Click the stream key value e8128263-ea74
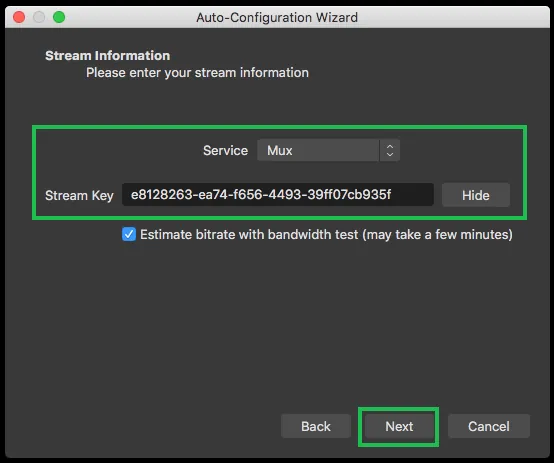 click(261, 194)
